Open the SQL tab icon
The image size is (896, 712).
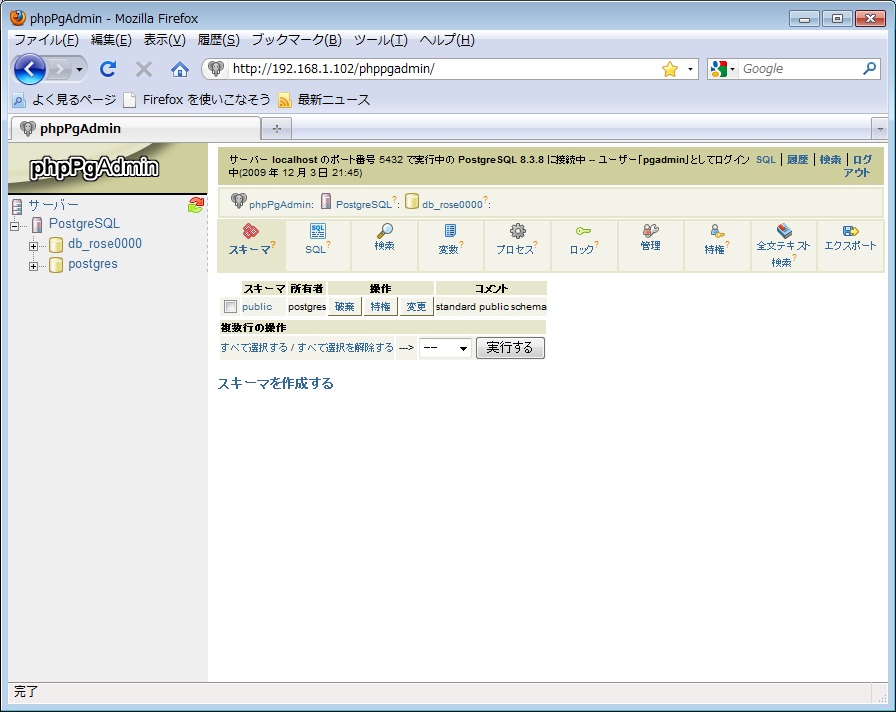coord(318,231)
